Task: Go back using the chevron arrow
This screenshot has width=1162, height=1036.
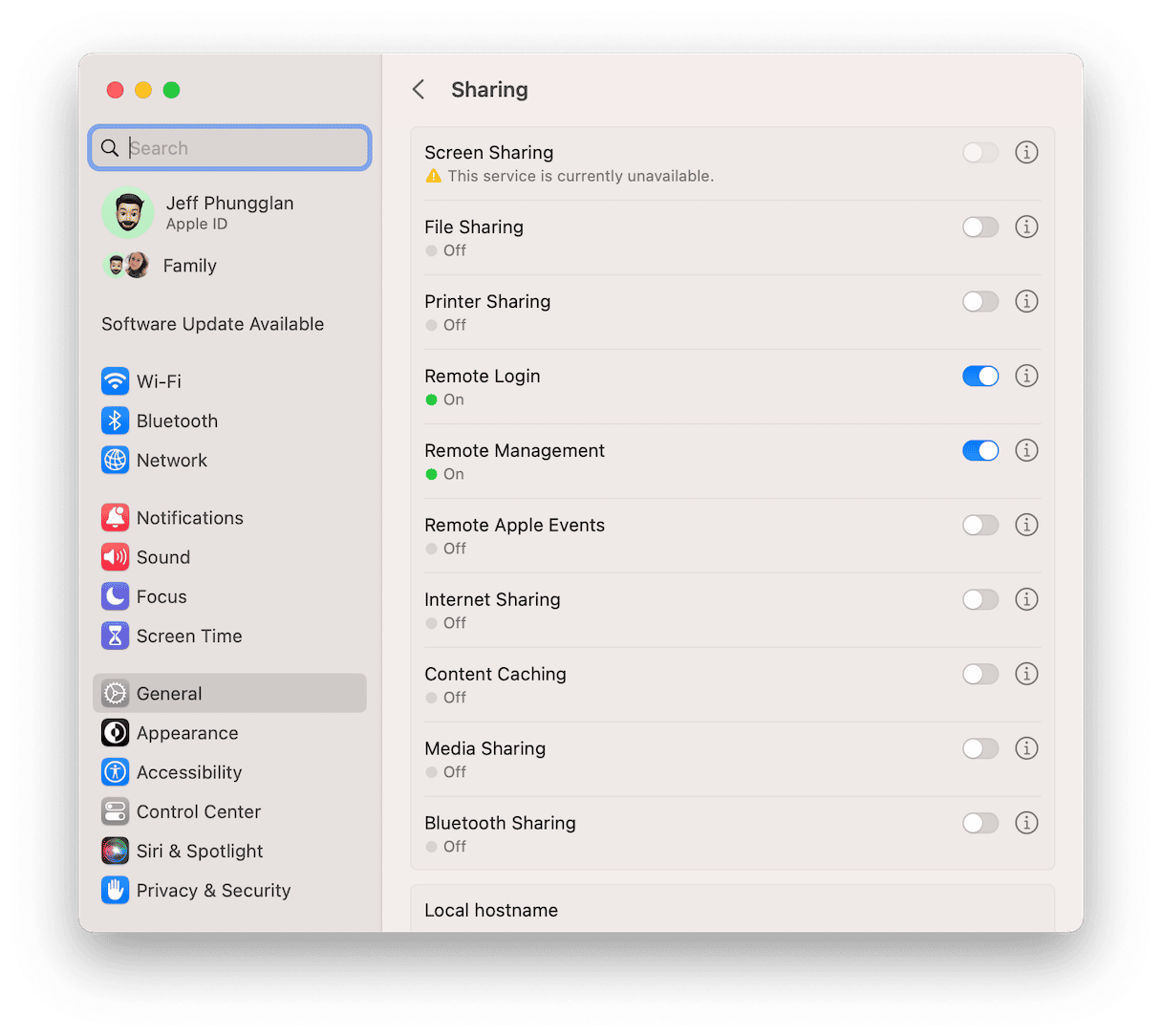Action: click(419, 90)
